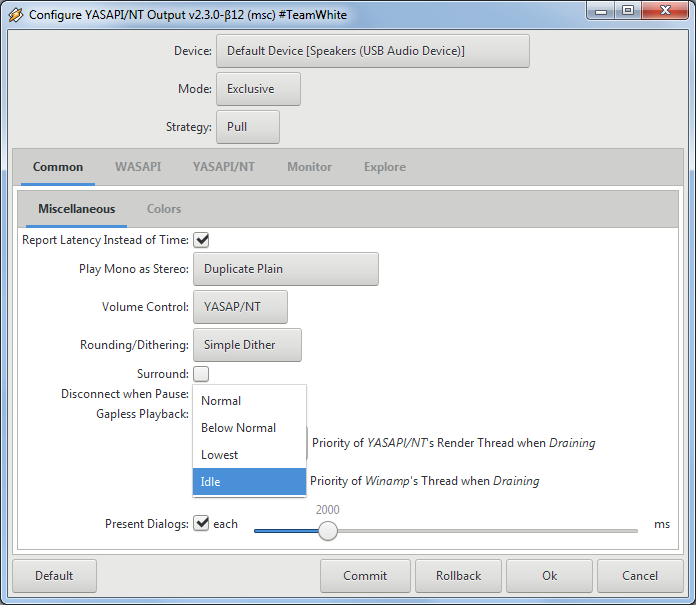Toggle Report Latency Instead of Time checkbox
Image resolution: width=696 pixels, height=605 pixels.
pyautogui.click(x=201, y=240)
